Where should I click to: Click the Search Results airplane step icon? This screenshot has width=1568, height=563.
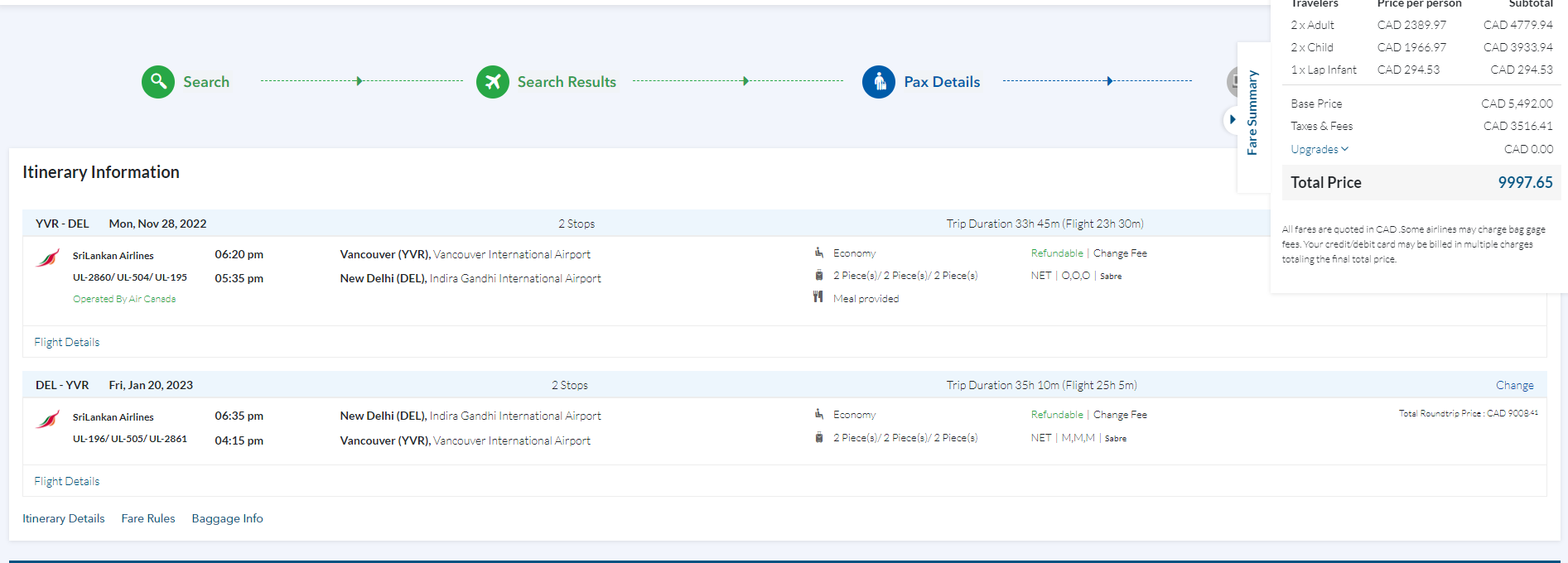pyautogui.click(x=493, y=82)
